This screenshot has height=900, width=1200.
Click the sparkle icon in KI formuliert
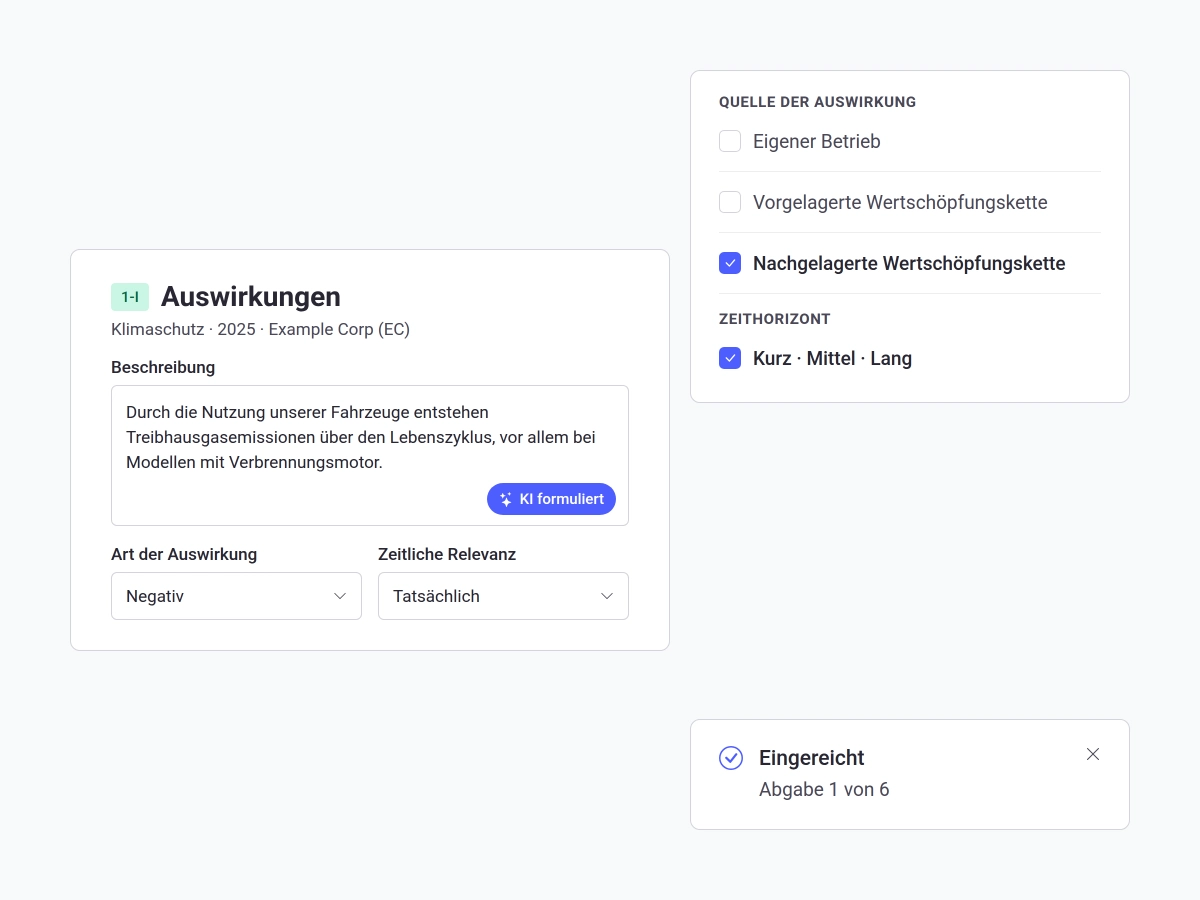(506, 499)
